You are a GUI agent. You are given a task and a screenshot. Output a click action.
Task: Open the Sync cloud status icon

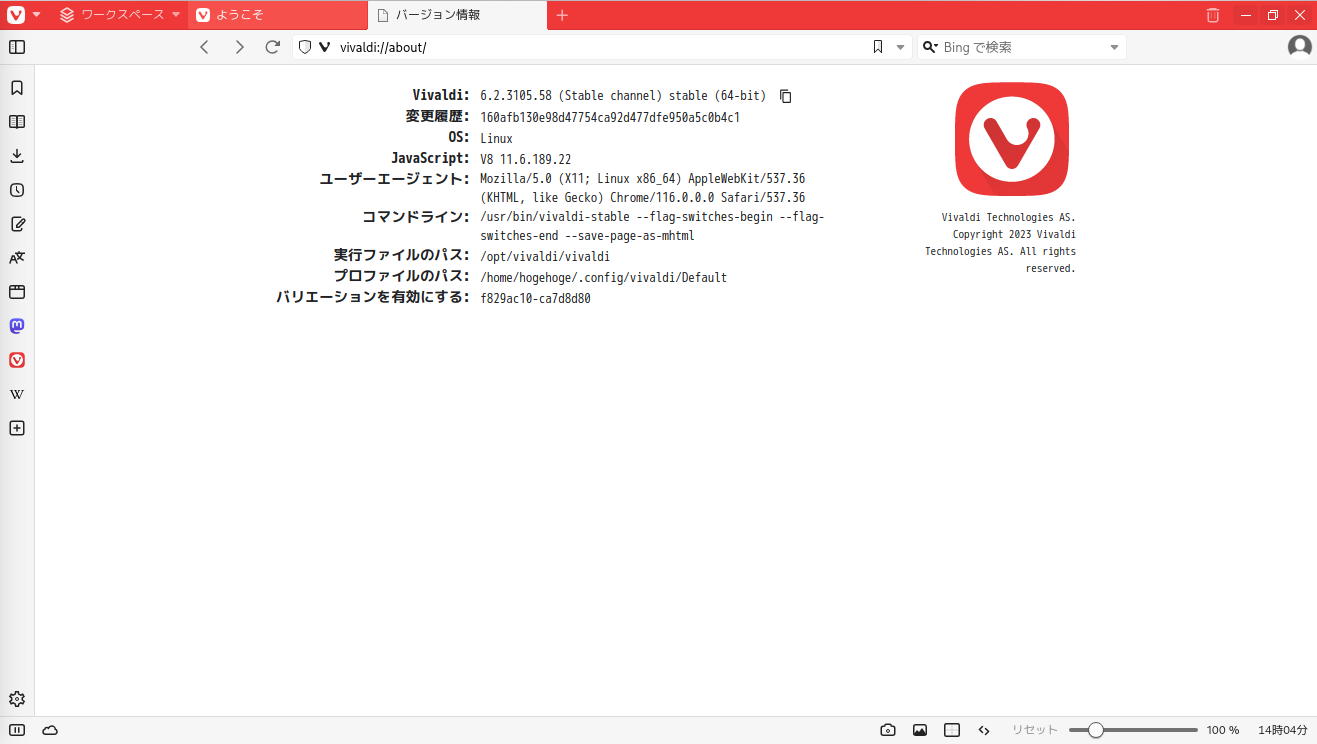coord(50,730)
